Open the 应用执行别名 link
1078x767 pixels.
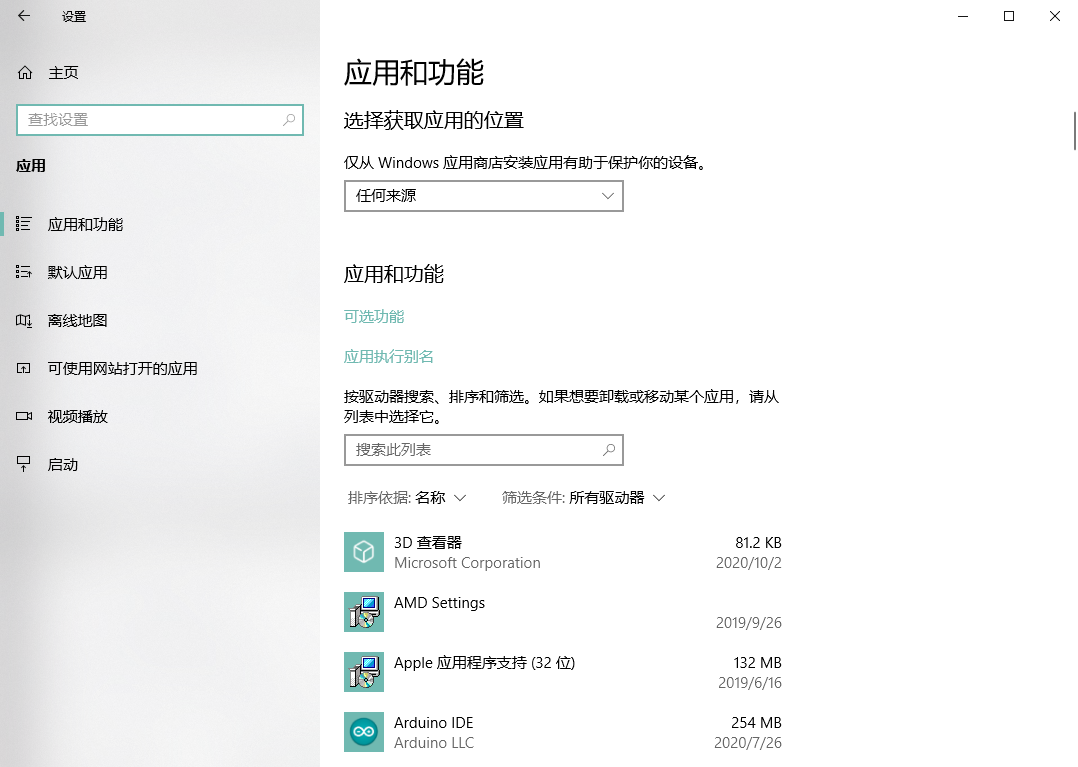(x=388, y=357)
